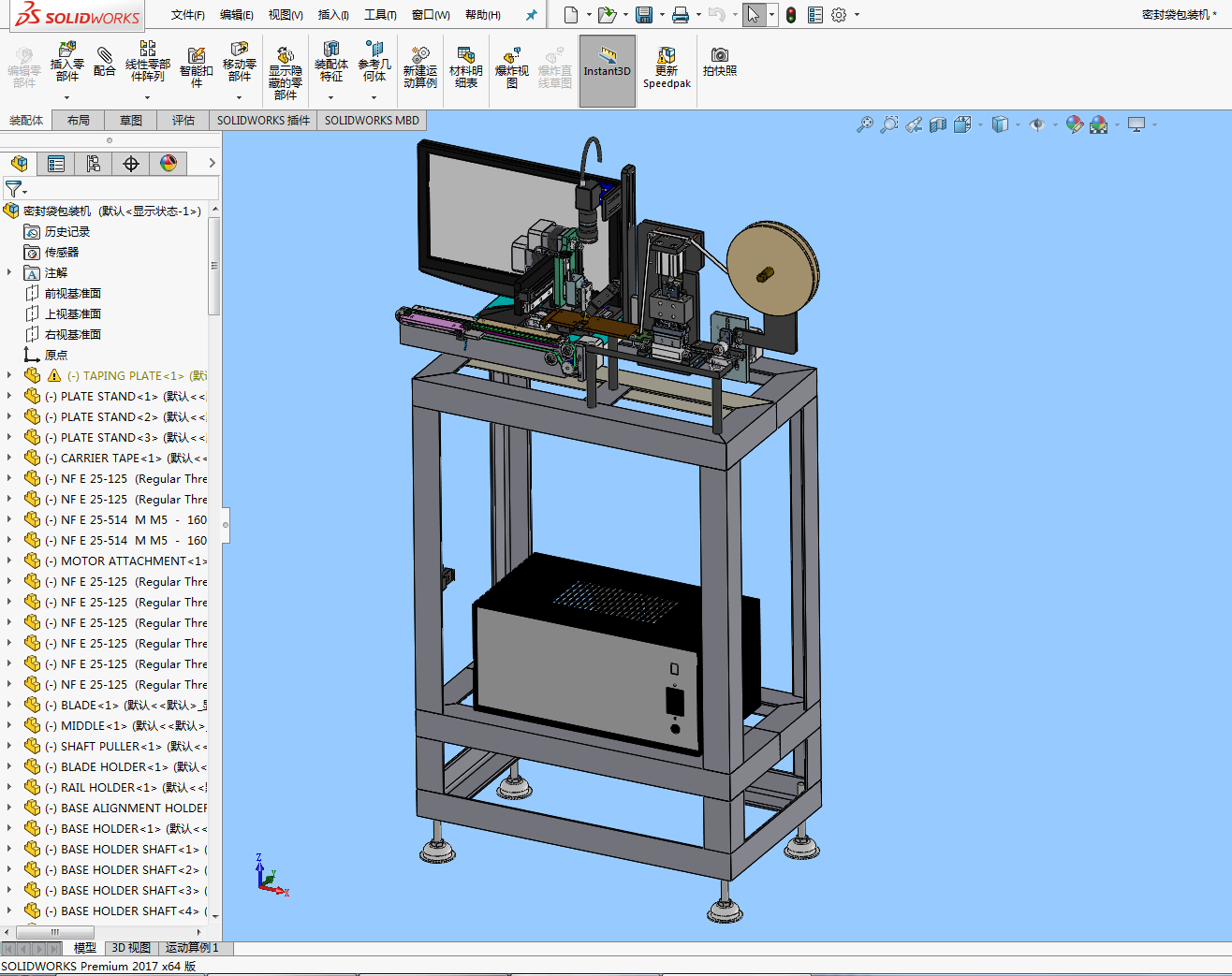Click the Zoom to Fit magnifier icon
Screen dimensions: 1232x976
point(864,124)
